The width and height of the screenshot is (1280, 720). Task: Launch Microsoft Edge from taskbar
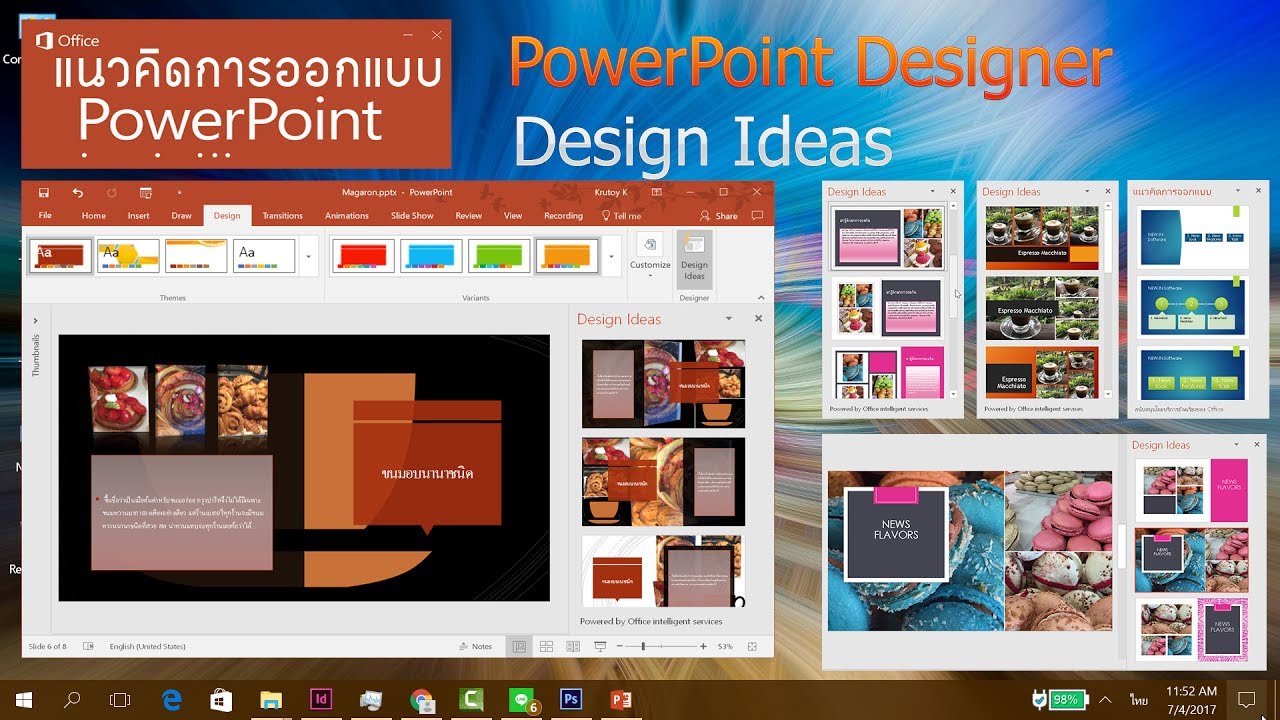[x=172, y=700]
